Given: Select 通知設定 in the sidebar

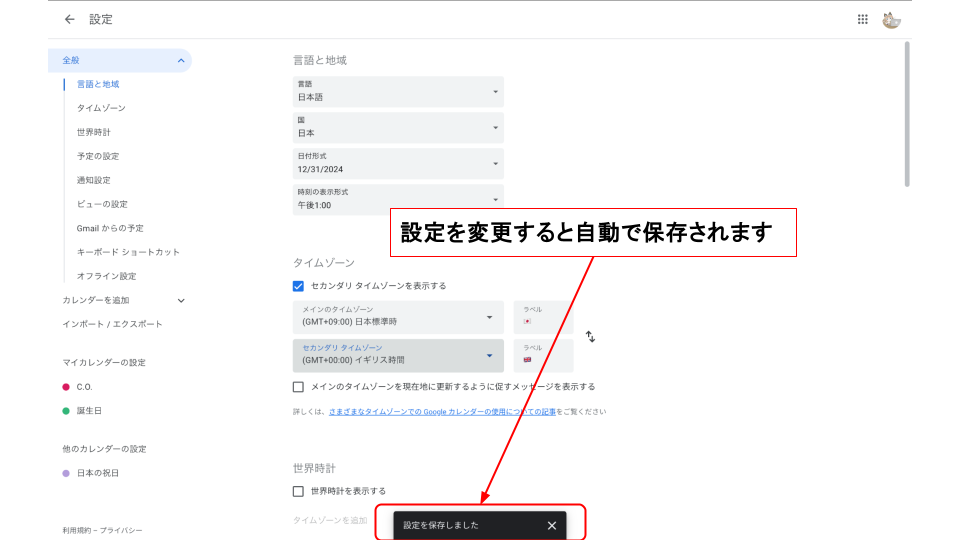Looking at the screenshot, I should coord(94,180).
